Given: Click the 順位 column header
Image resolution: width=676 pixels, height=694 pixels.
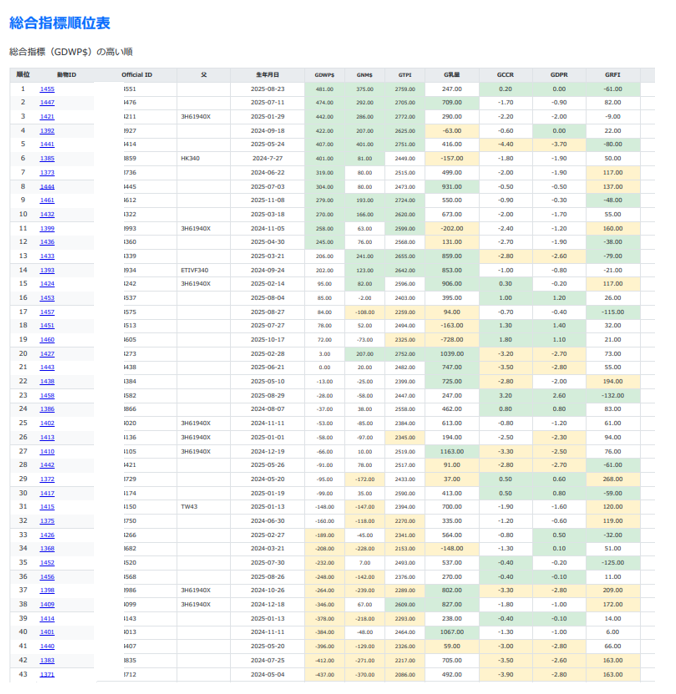Looking at the screenshot, I should coord(23,74).
